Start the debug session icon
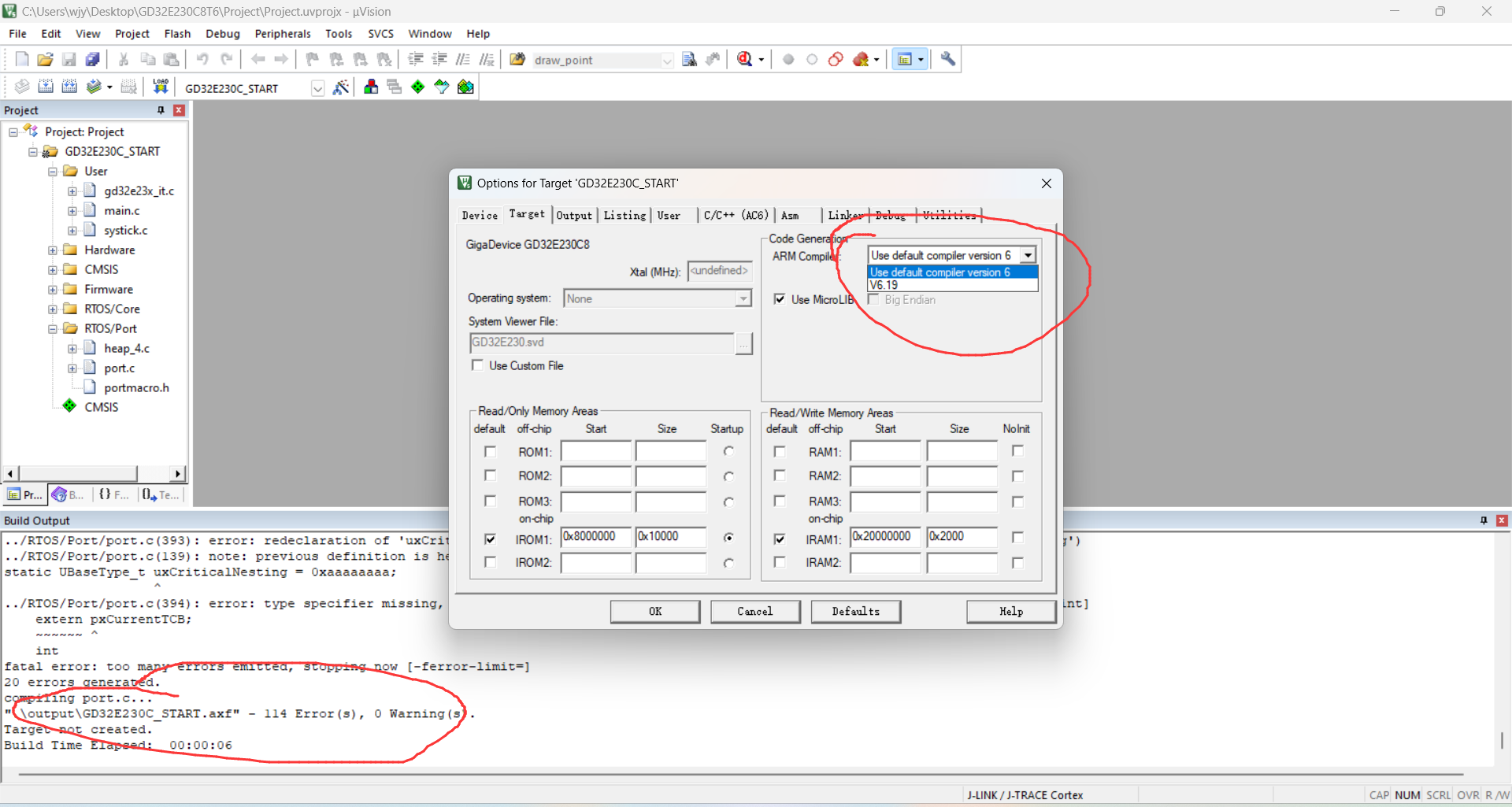This screenshot has height=807, width=1512. tap(745, 60)
